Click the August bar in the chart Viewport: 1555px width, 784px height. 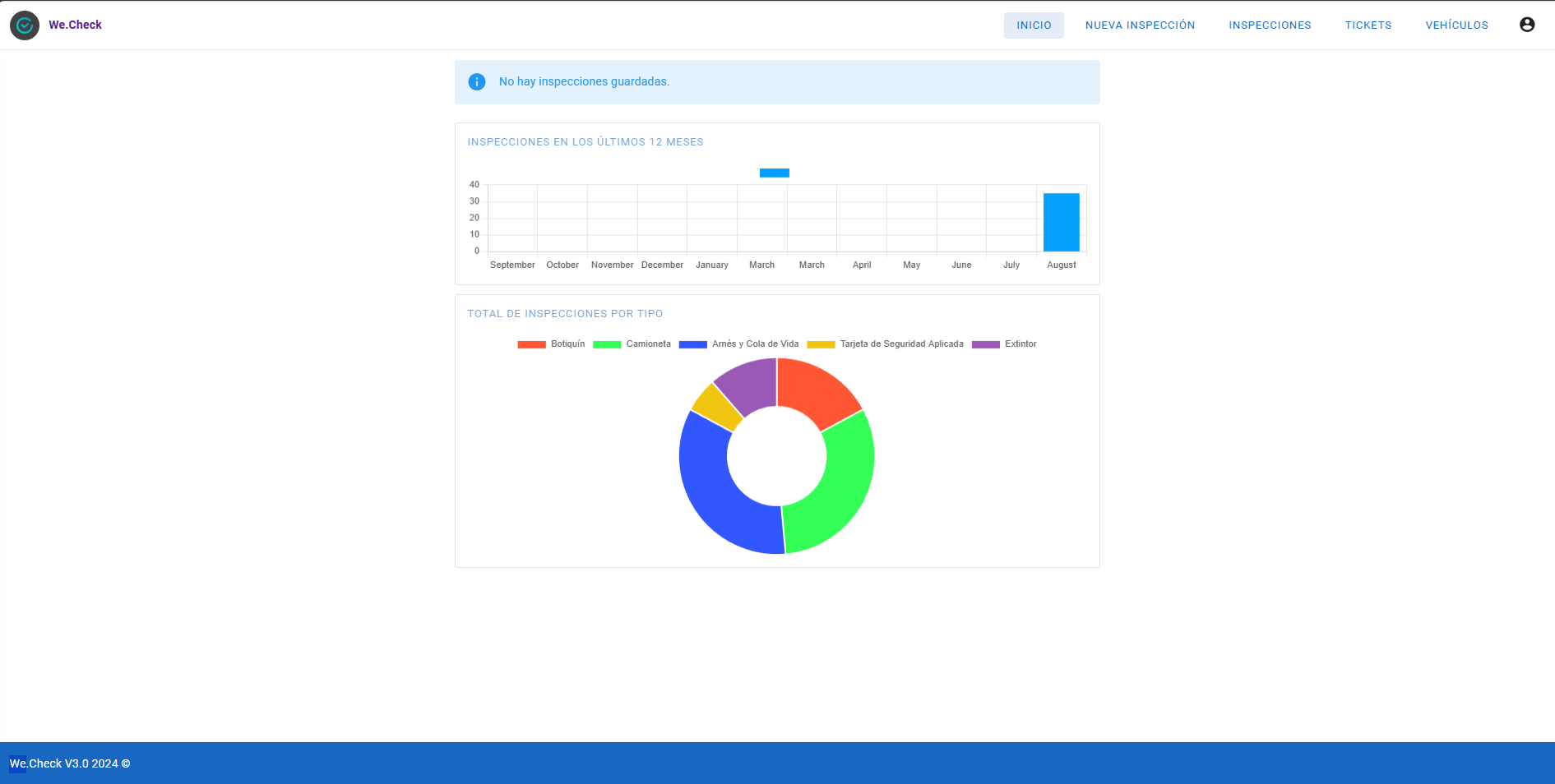tap(1061, 222)
